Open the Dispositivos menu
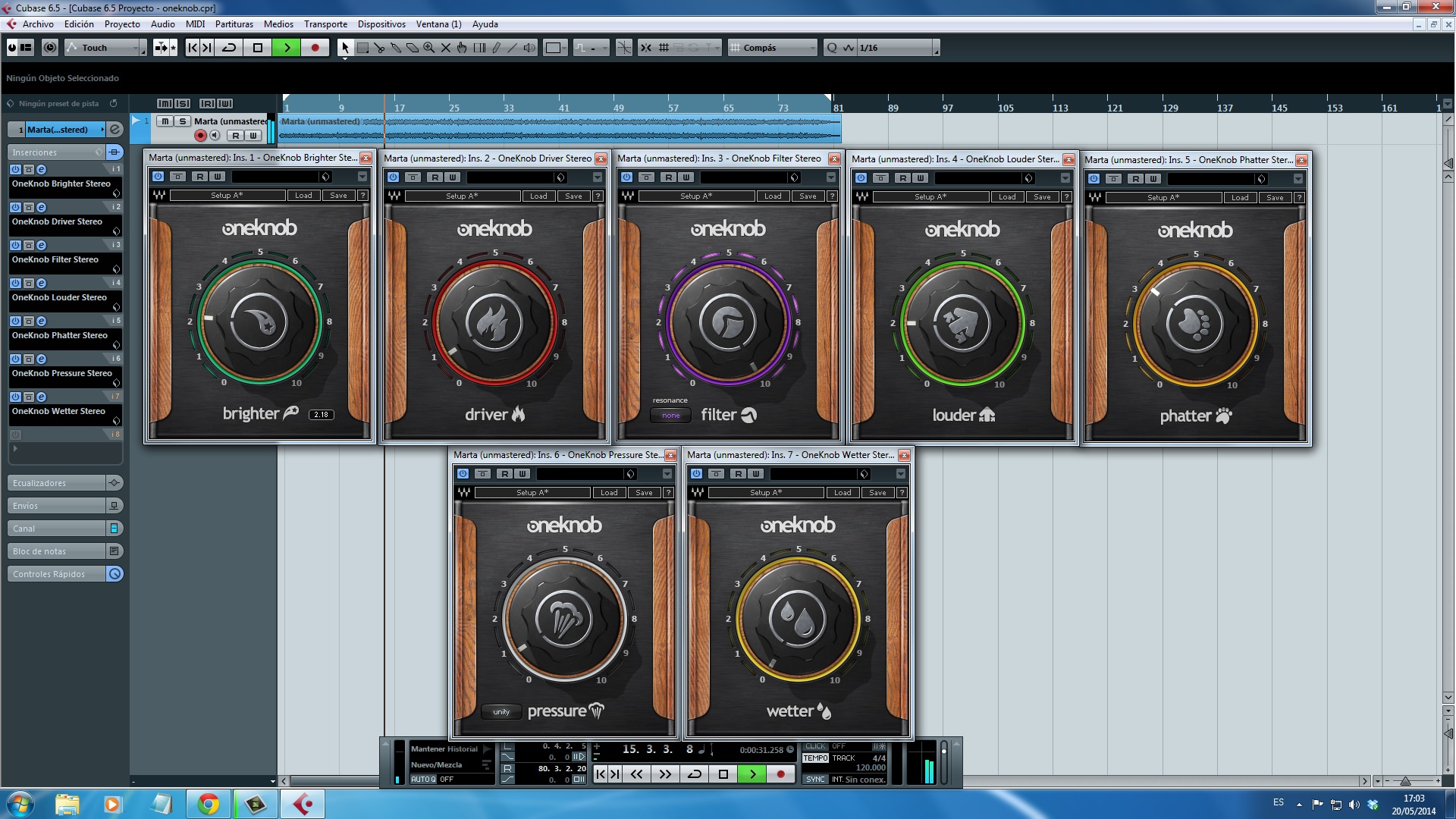1456x819 pixels. 381,24
